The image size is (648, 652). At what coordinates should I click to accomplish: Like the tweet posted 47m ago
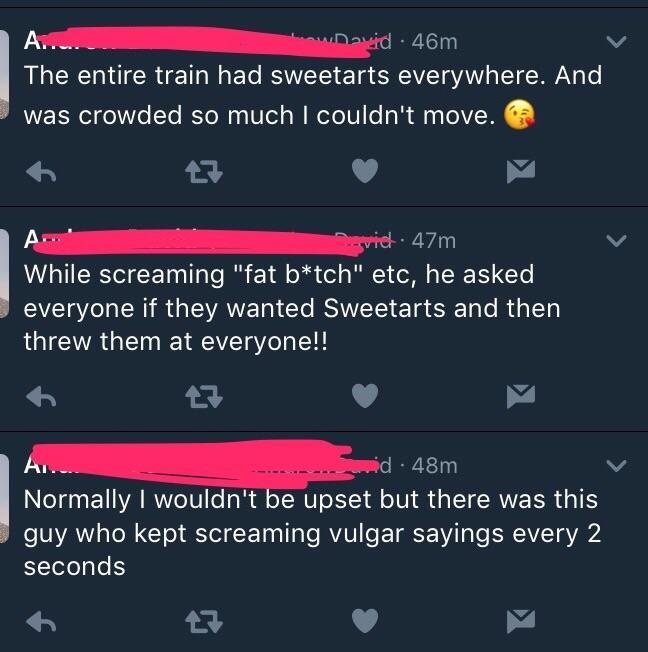367,397
